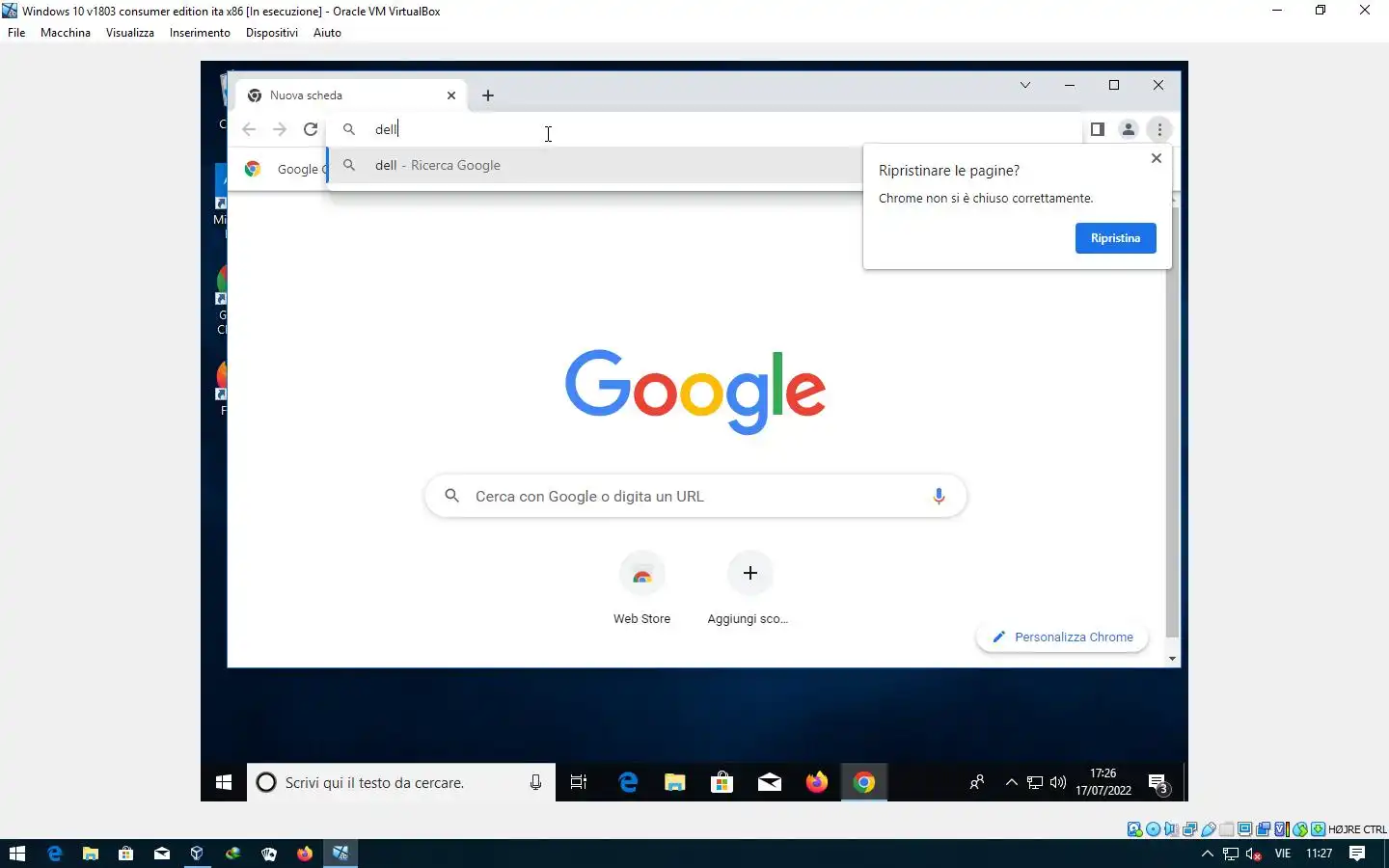Click VirtualBox hard disk activity indicator
The width and height of the screenshot is (1389, 868).
[1135, 829]
